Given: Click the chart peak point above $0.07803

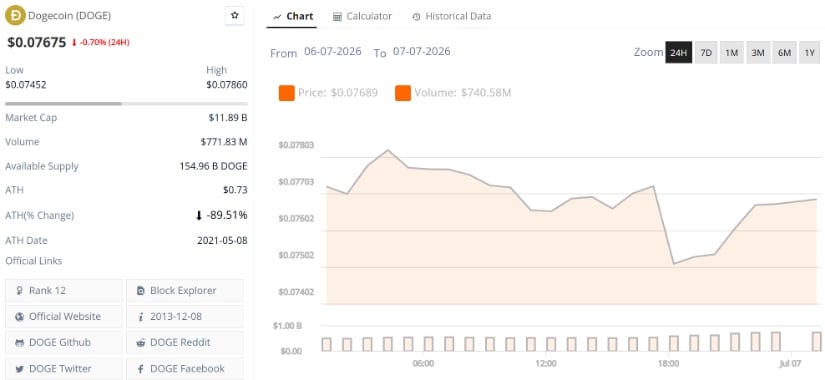Looking at the screenshot, I should tap(388, 150).
